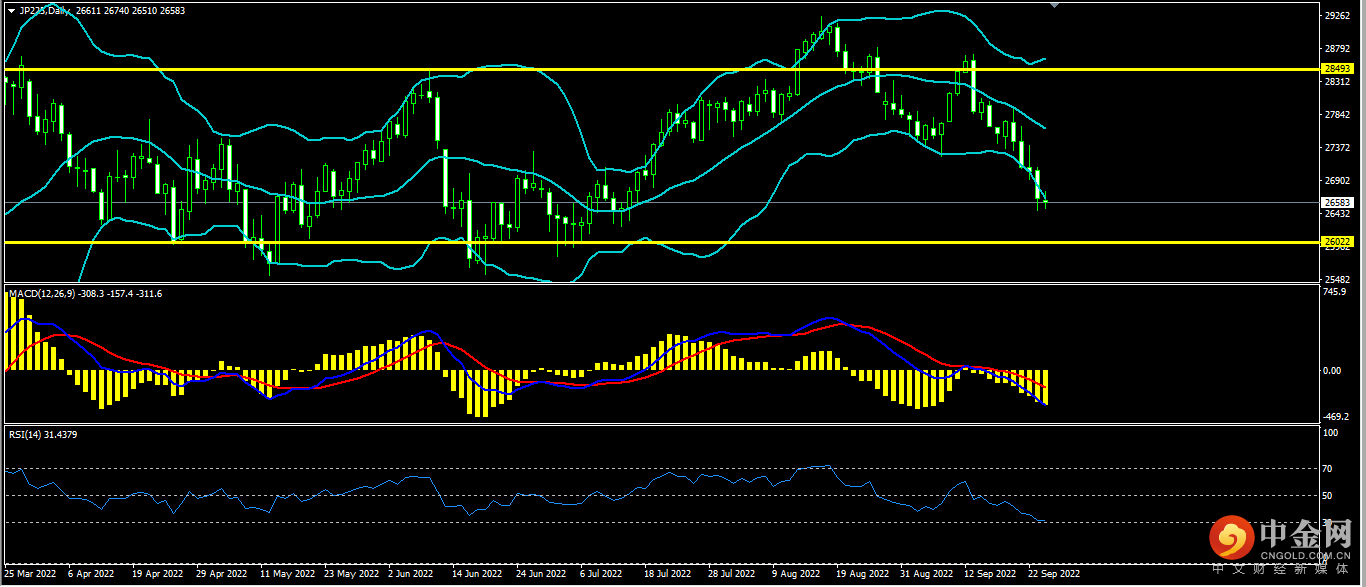Click the 27372 price scale value

[1337, 148]
